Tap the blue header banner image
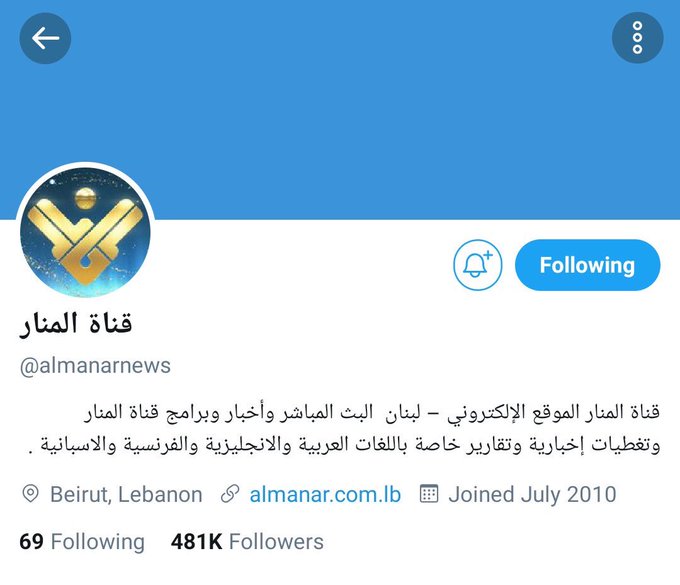 tap(340, 108)
